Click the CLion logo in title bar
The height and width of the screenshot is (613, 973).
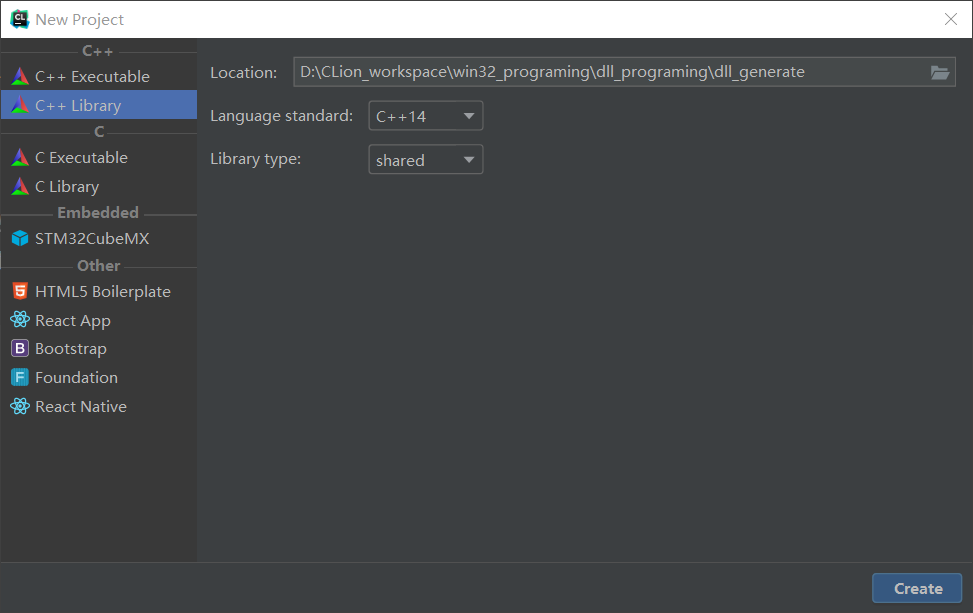(x=19, y=18)
